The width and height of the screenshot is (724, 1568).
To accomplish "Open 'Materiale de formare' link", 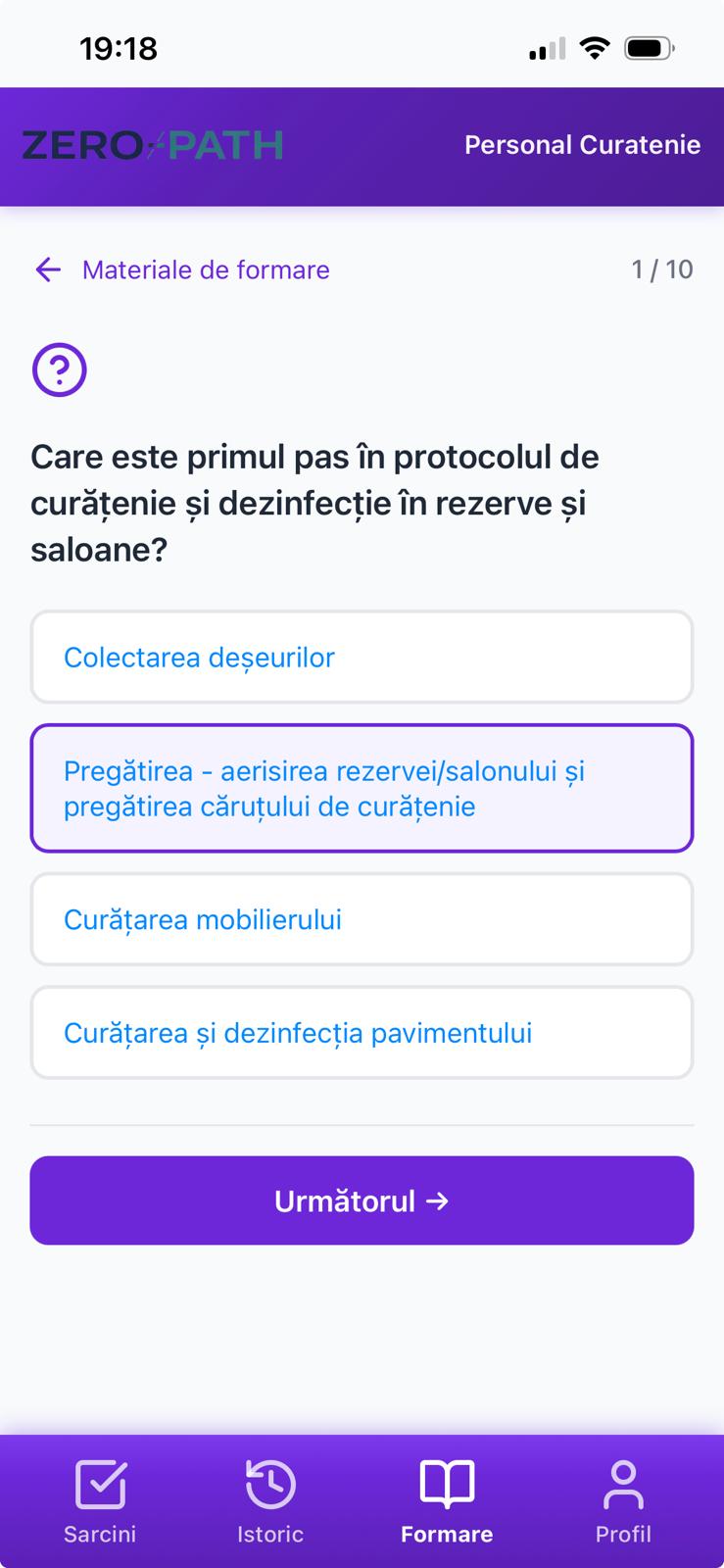I will point(206,269).
